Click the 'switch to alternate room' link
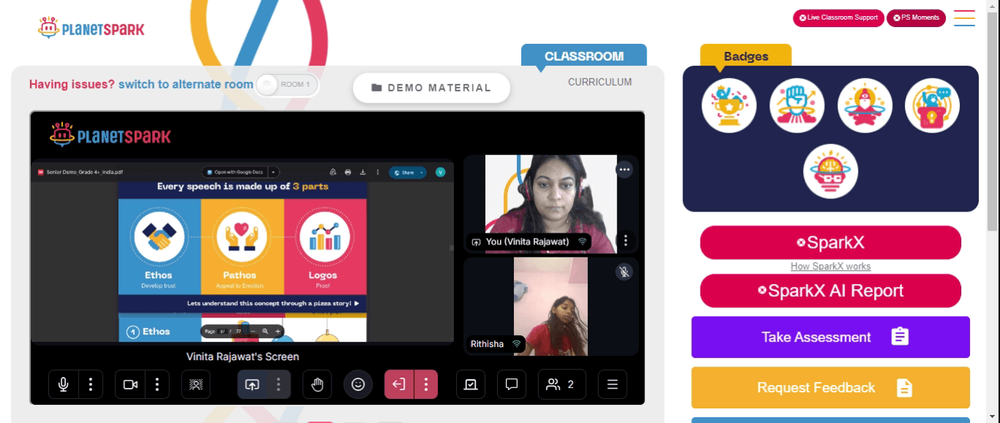 [x=186, y=84]
